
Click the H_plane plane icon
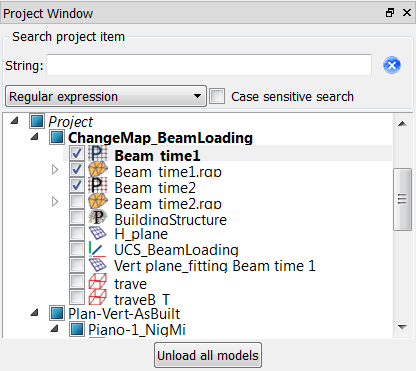98,233
